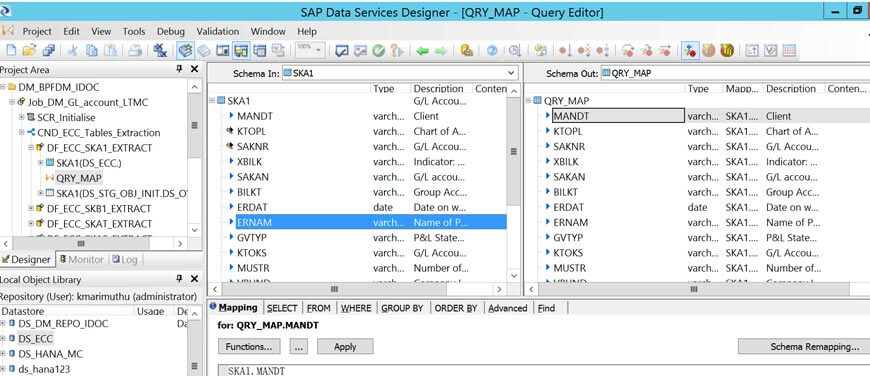Select QRY_MAP in the project tree
This screenshot has height=376, width=870.
[79, 178]
